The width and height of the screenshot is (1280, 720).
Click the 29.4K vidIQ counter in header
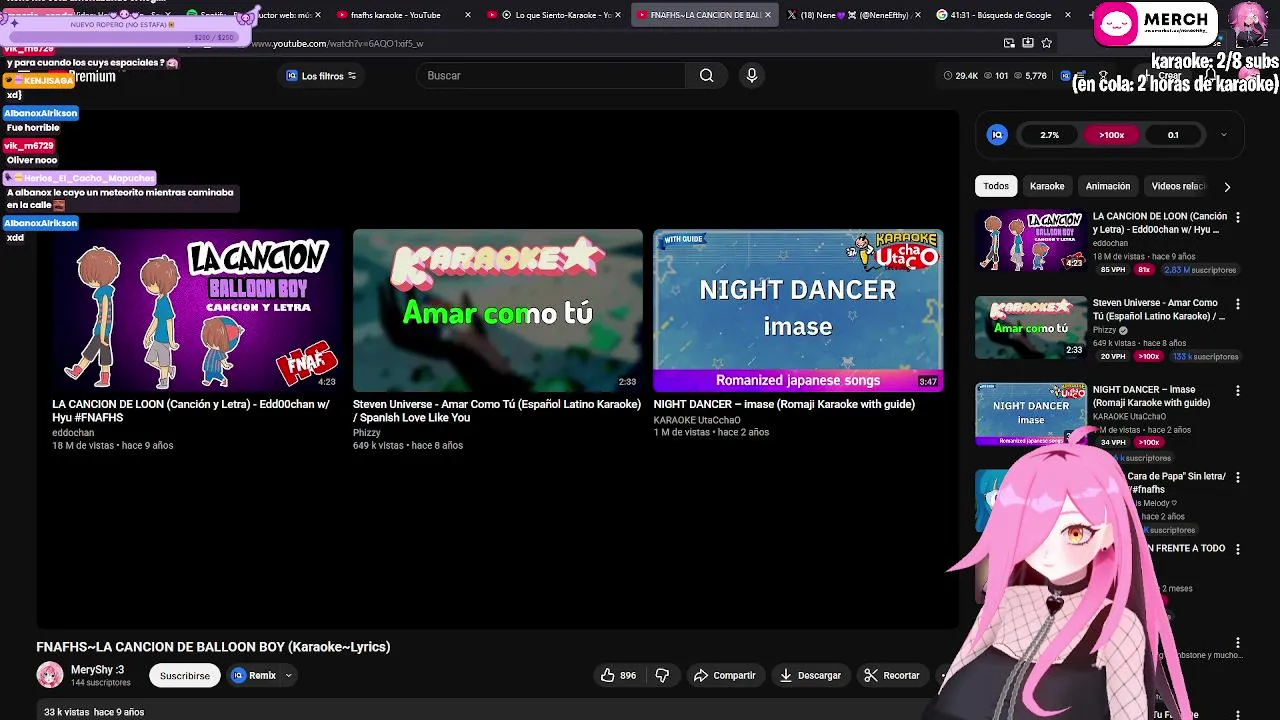960,76
